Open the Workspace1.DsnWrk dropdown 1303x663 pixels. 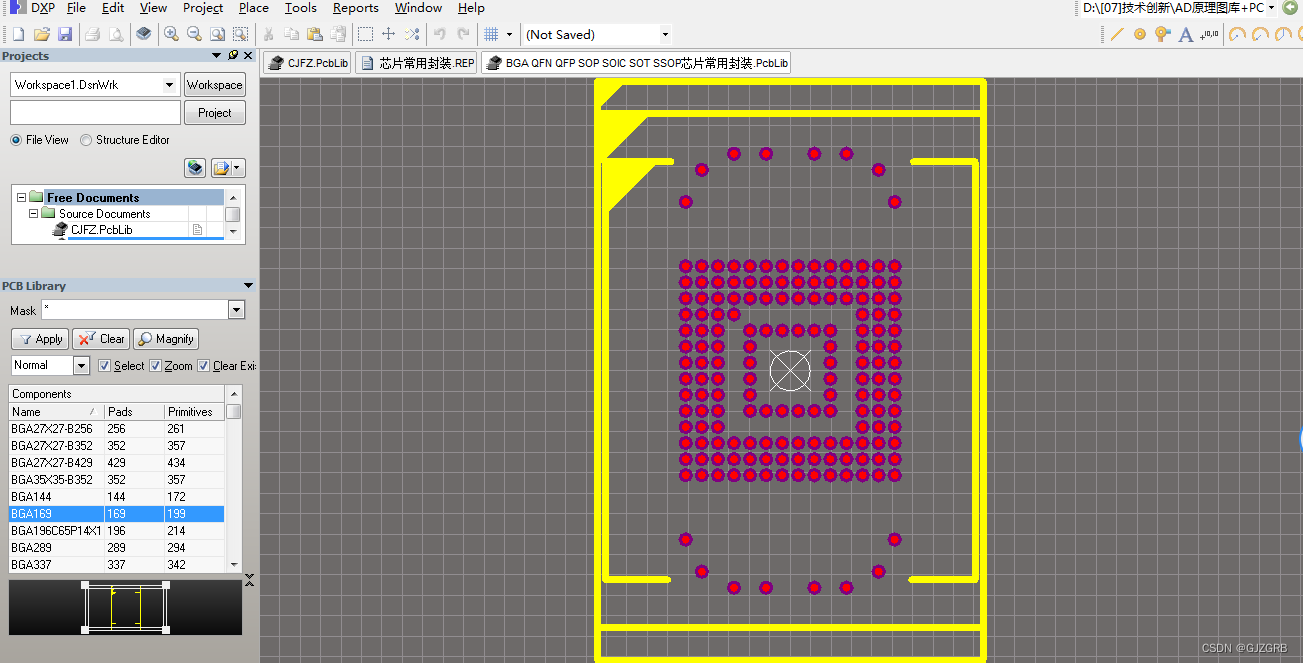(x=170, y=85)
